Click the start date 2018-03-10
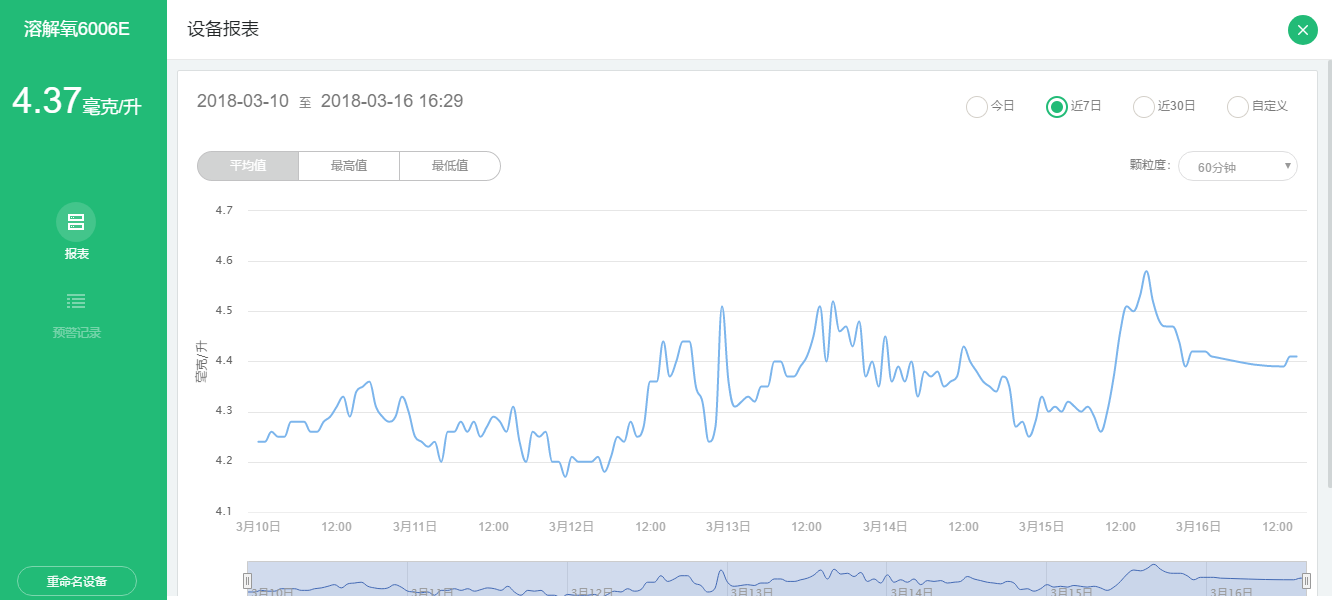The height and width of the screenshot is (600, 1332). [243, 101]
